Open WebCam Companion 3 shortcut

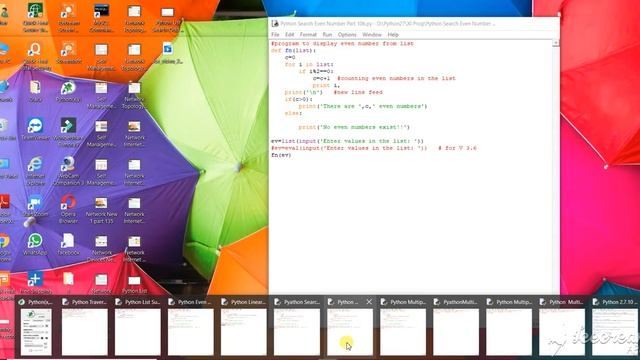[x=68, y=171]
